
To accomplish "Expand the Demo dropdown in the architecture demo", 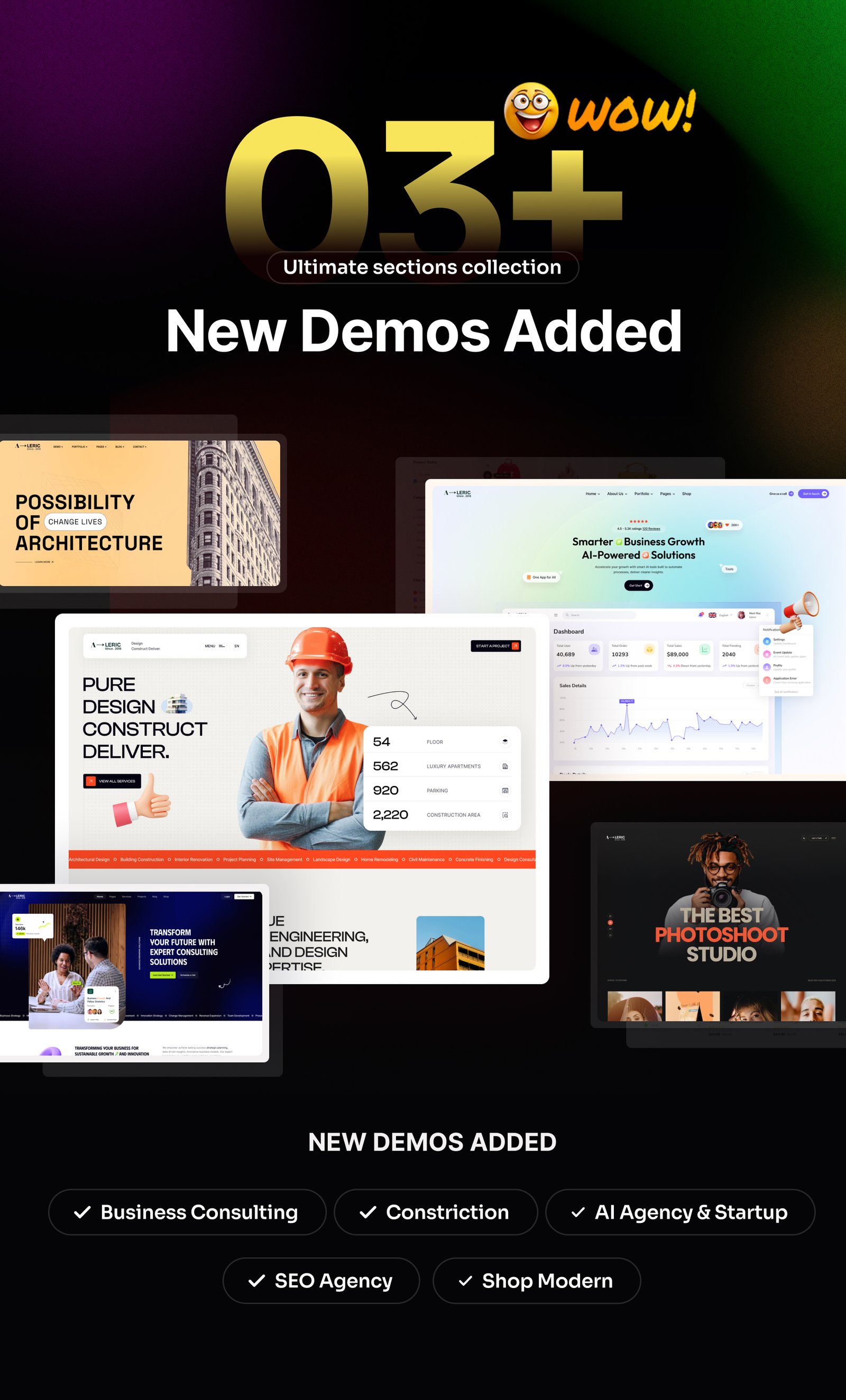I will click(58, 447).
